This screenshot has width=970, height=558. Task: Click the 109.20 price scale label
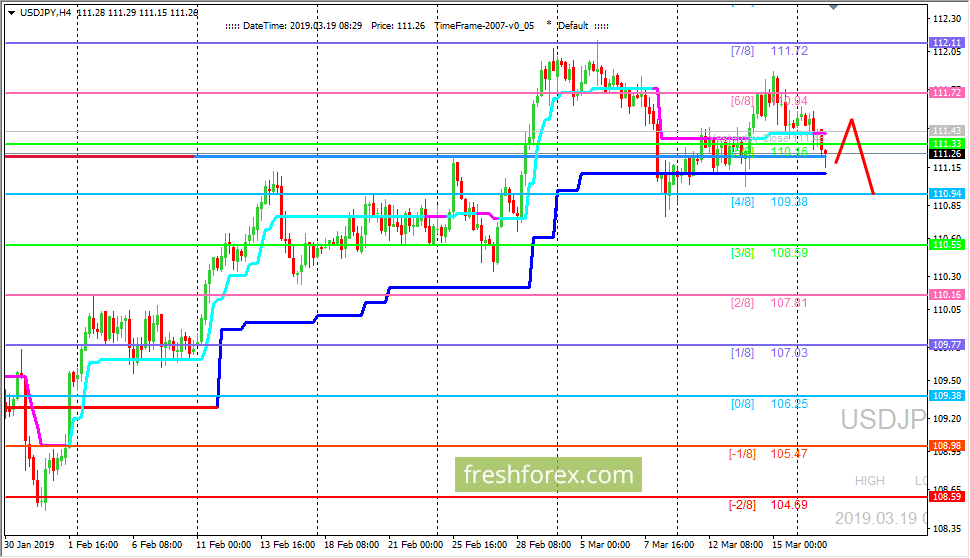pyautogui.click(x=946, y=419)
